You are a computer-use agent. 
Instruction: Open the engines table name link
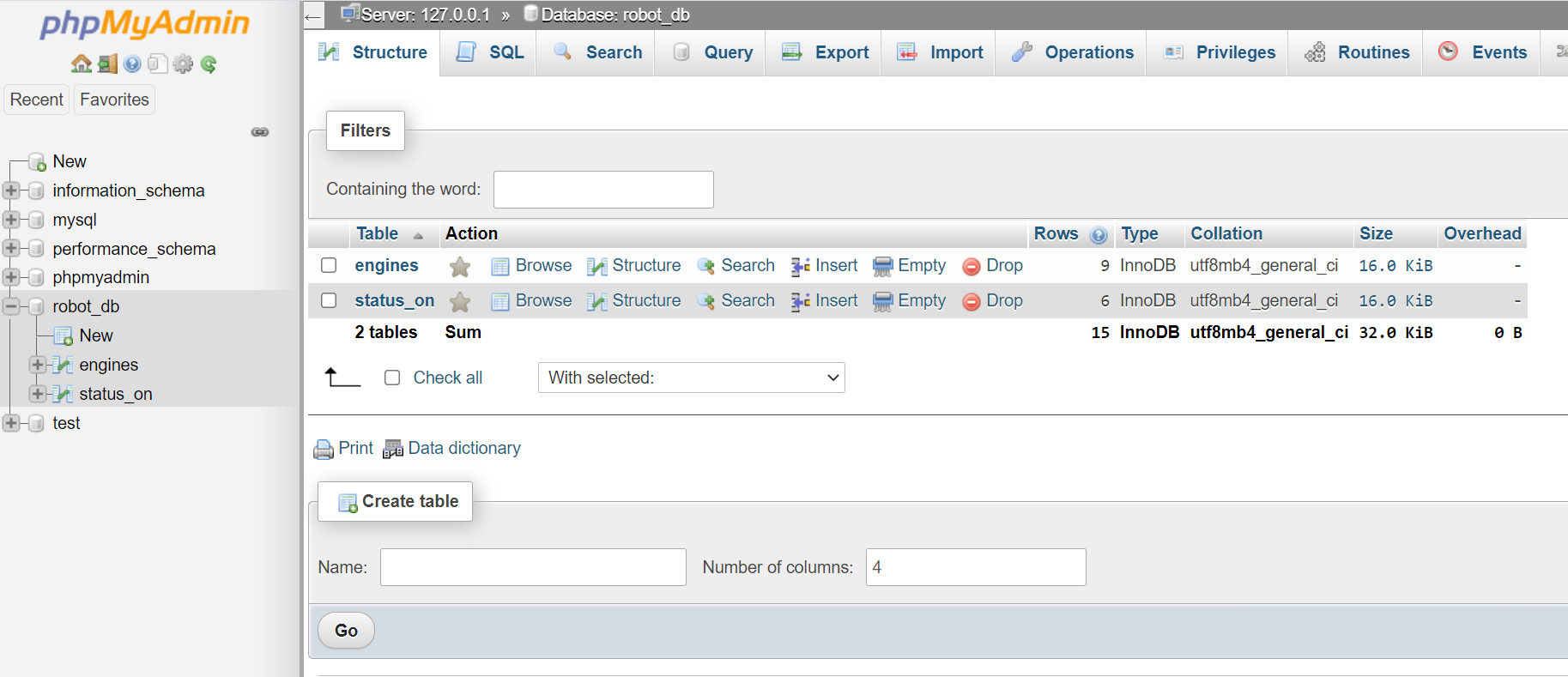click(x=386, y=265)
